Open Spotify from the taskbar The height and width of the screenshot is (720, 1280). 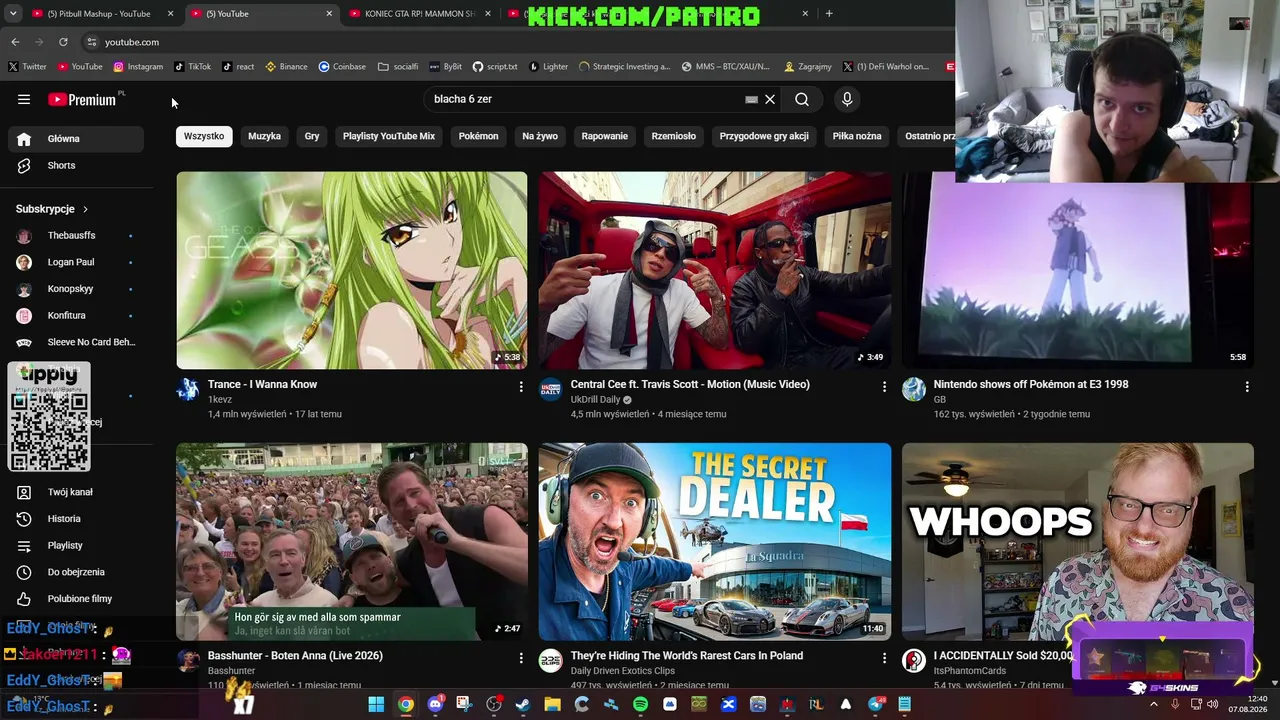pyautogui.click(x=641, y=705)
